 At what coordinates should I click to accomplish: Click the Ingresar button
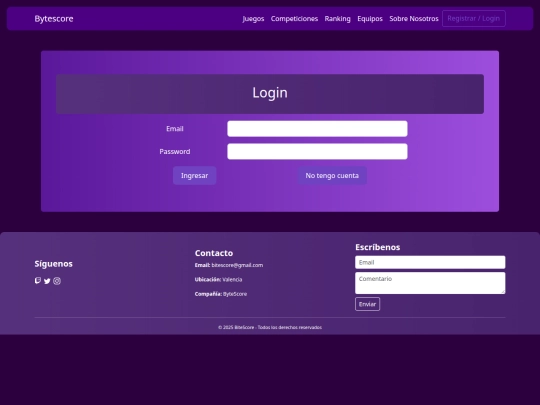coord(195,176)
